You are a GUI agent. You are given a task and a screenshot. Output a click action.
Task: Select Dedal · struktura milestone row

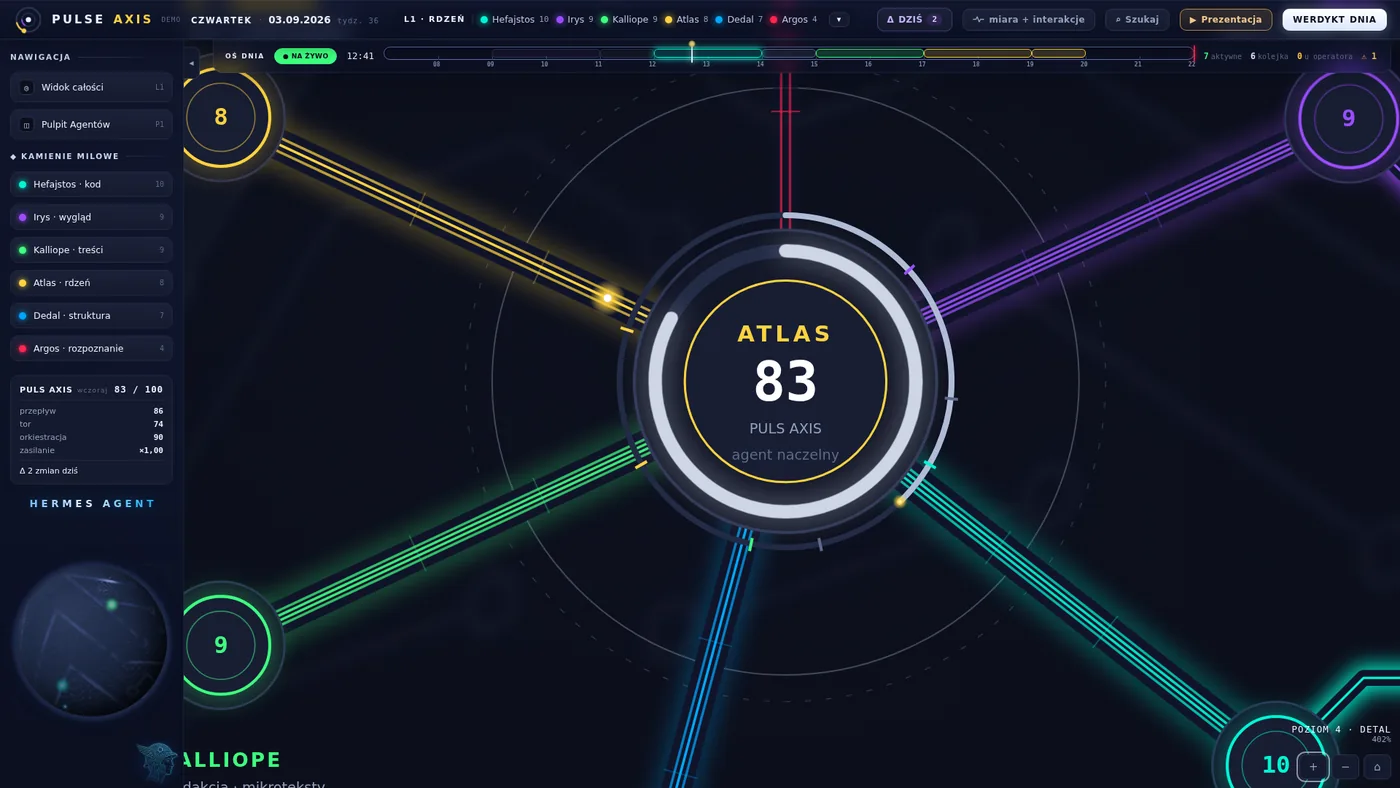91,315
